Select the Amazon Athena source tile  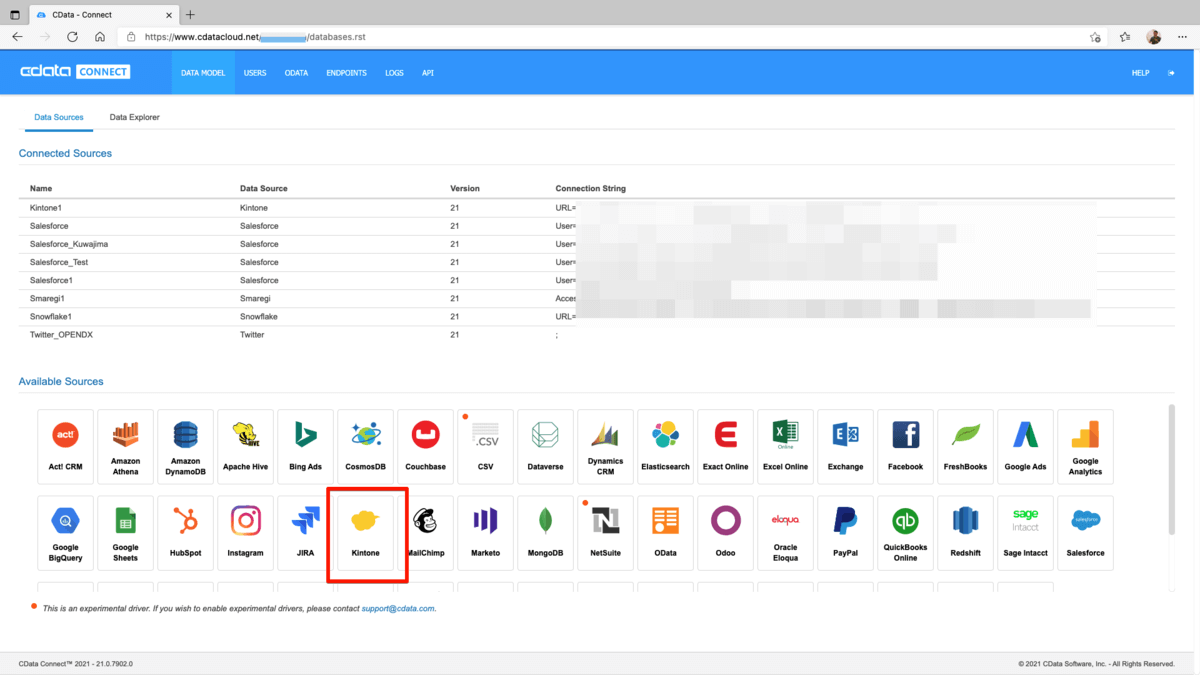point(126,446)
